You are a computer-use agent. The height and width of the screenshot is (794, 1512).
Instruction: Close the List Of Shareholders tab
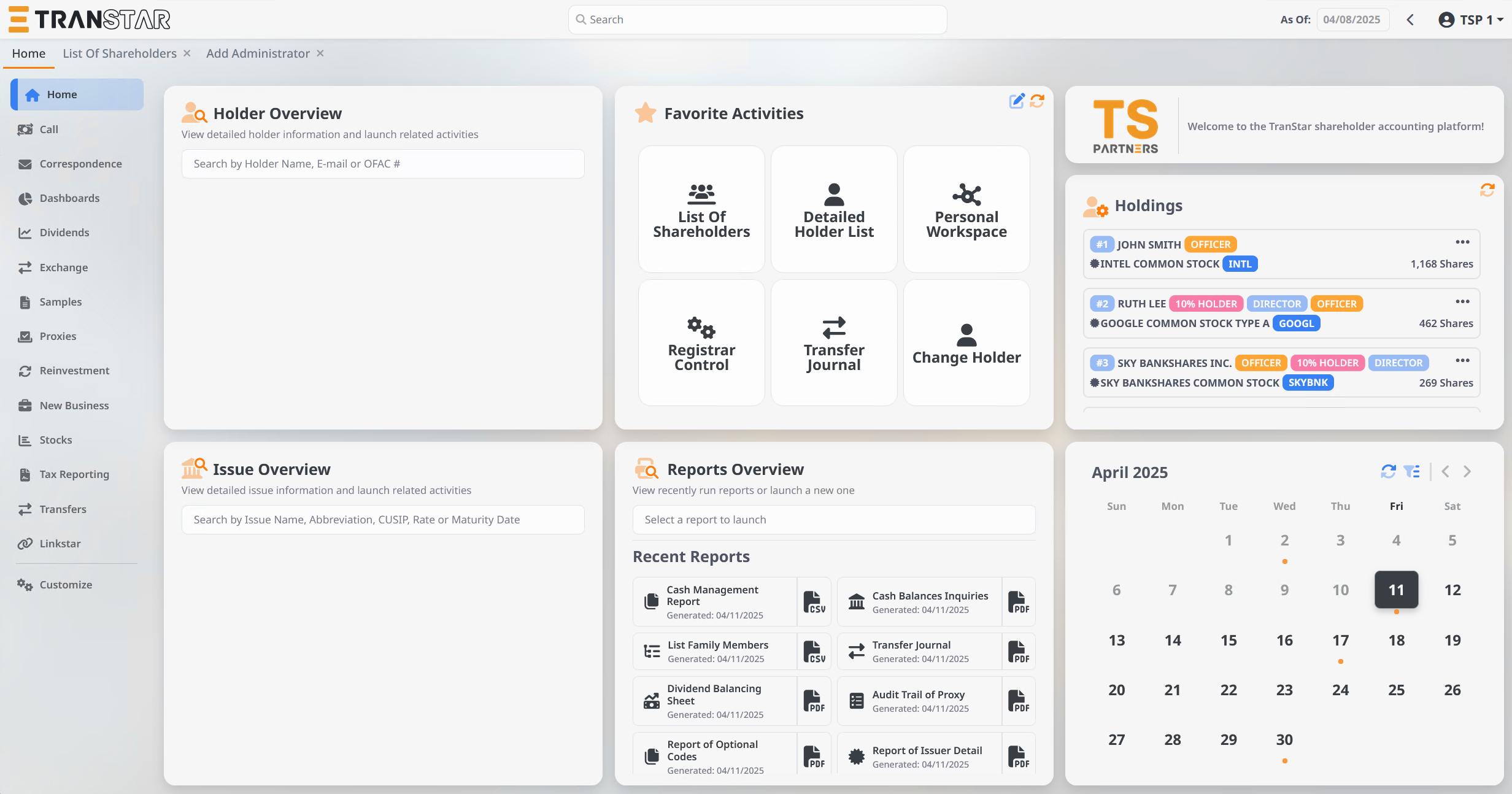tap(187, 53)
